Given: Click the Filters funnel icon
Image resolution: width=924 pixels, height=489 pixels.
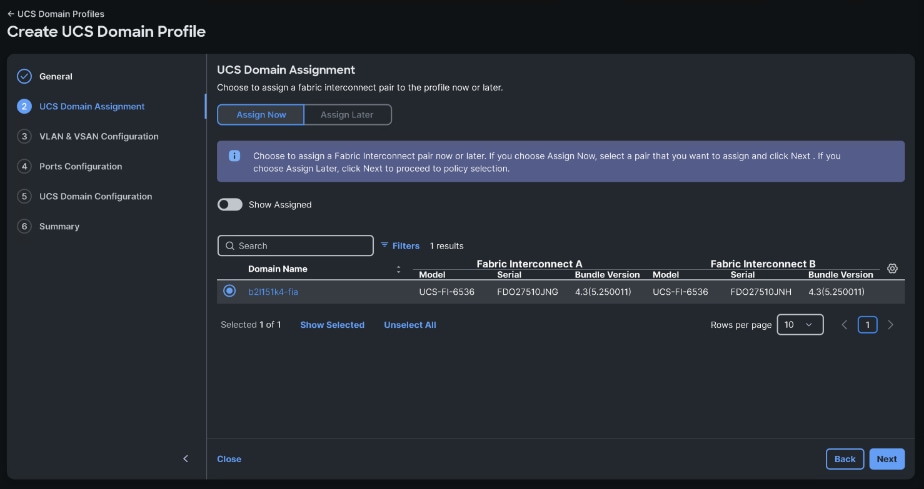Looking at the screenshot, I should coord(384,245).
